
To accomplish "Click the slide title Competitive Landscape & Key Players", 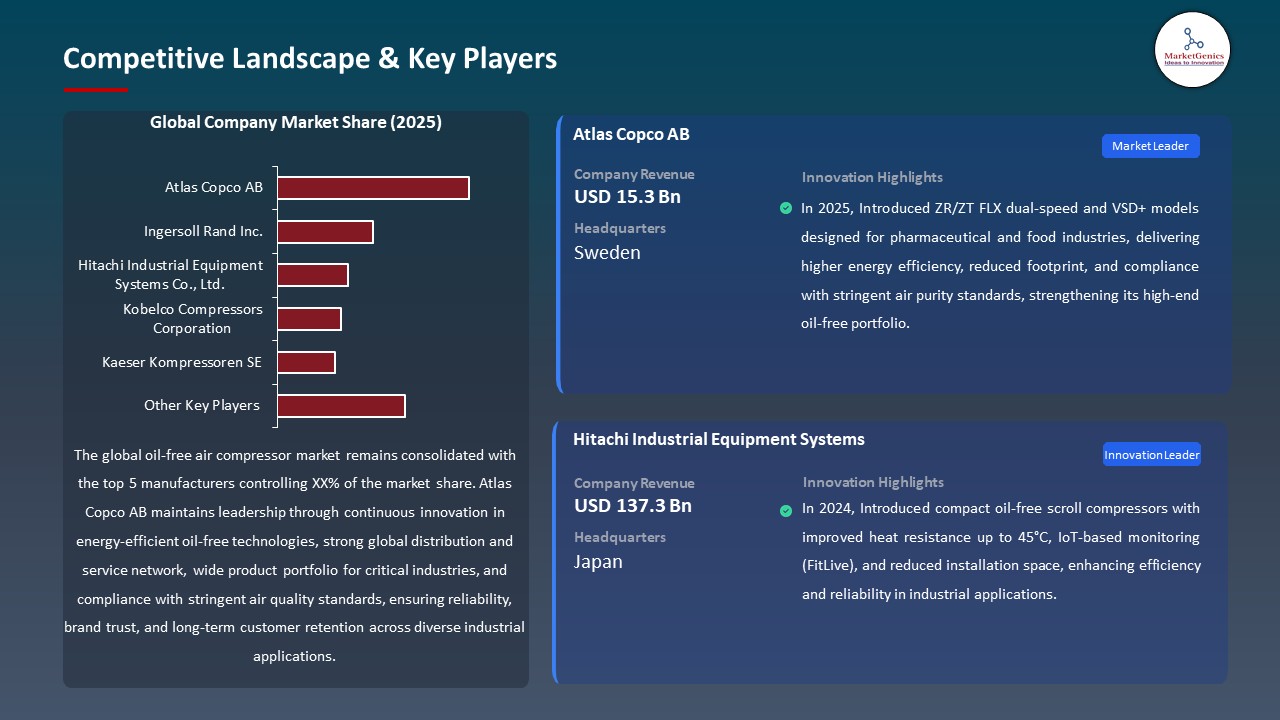I will pos(310,58).
